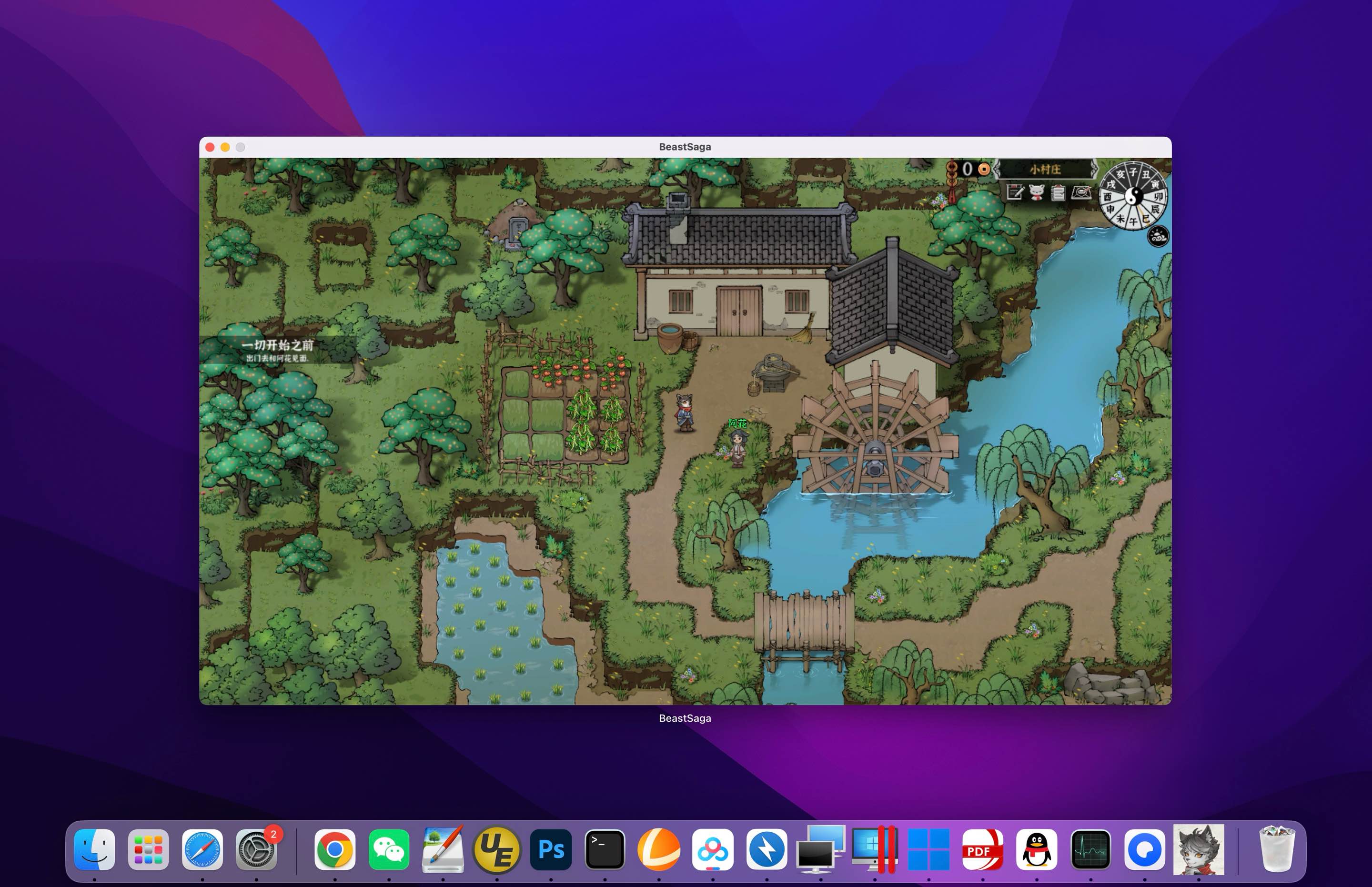Close the BeastSaga window
Viewport: 1372px width, 887px height.
point(210,148)
